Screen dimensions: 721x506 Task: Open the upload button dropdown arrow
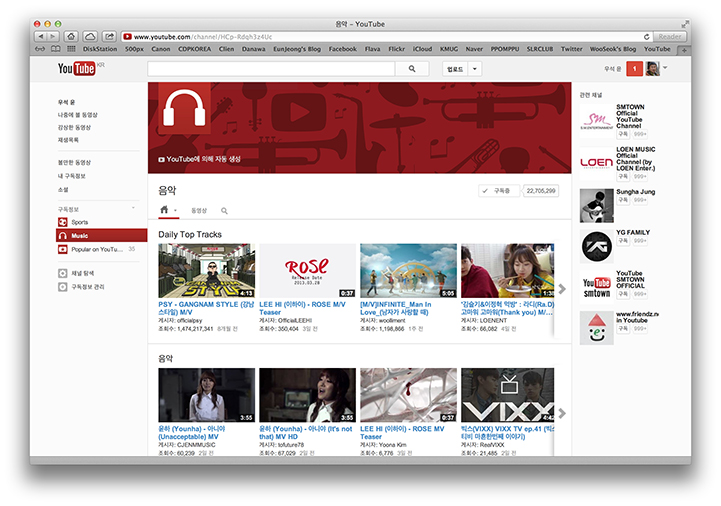click(475, 69)
